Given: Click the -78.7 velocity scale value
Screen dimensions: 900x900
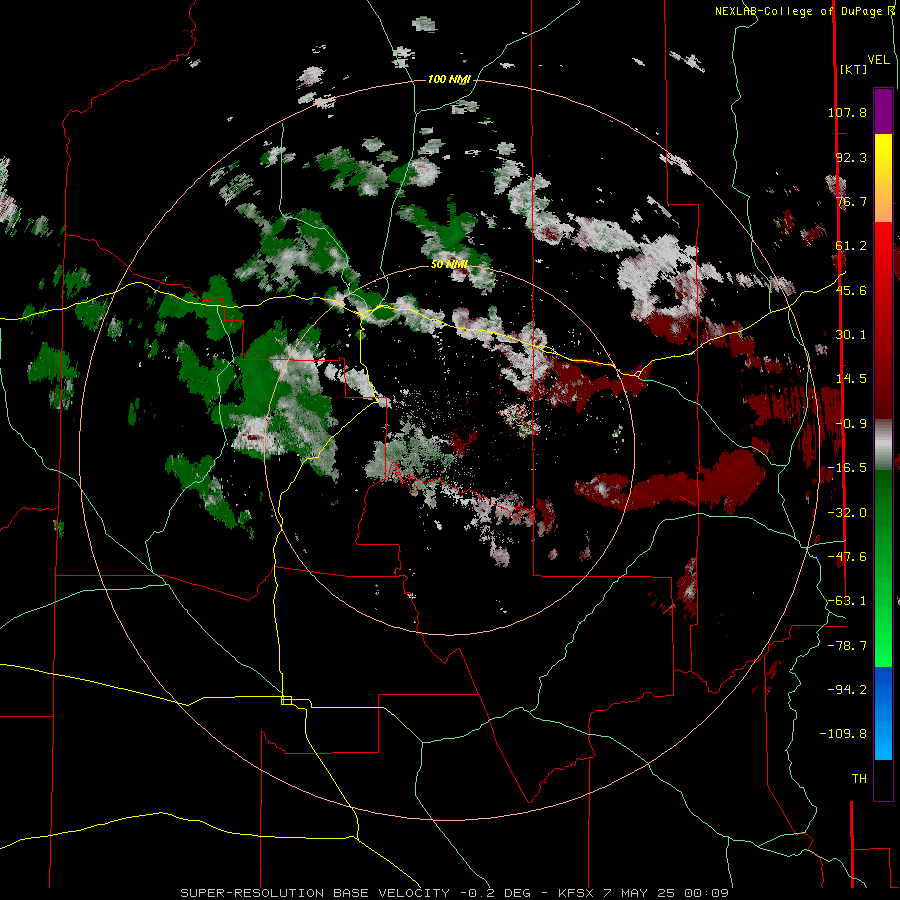Looking at the screenshot, I should (x=847, y=646).
